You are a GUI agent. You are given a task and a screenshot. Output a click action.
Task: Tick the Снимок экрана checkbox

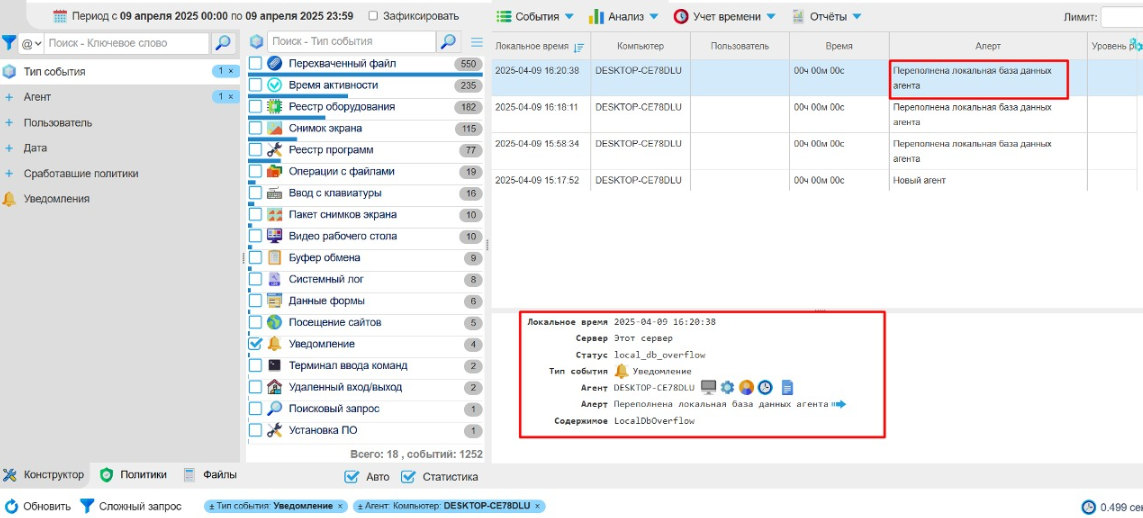(x=256, y=128)
